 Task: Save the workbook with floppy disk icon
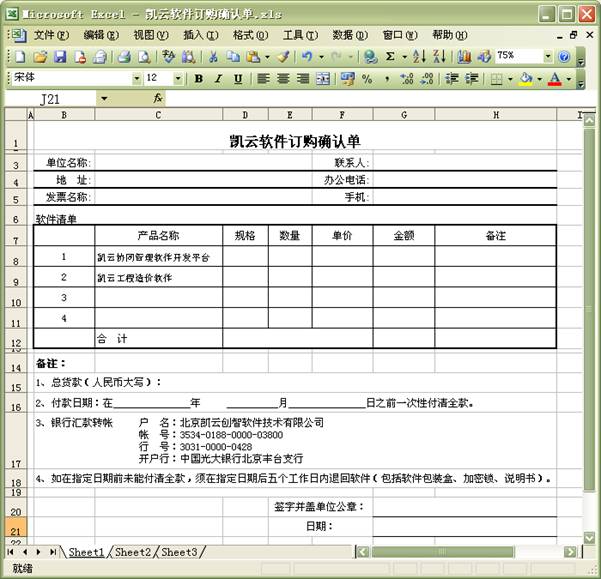[60, 57]
